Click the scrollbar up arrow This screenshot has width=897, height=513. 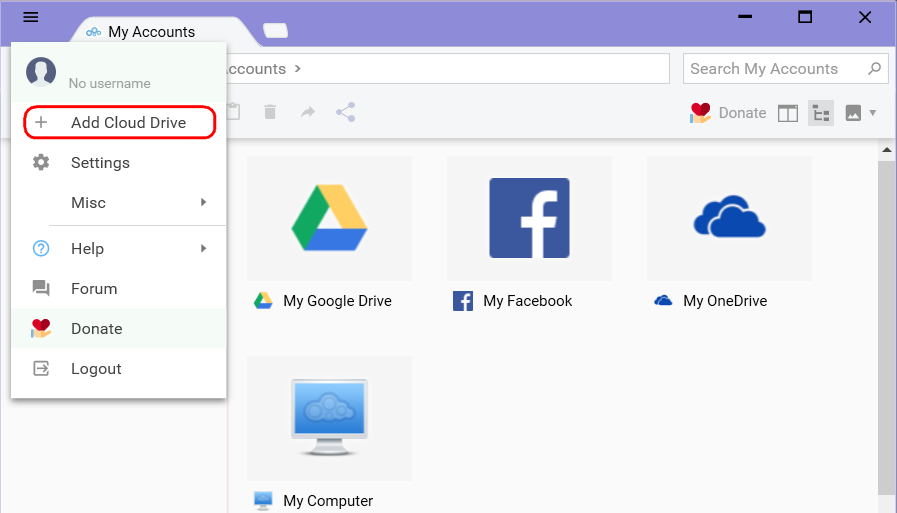point(887,150)
